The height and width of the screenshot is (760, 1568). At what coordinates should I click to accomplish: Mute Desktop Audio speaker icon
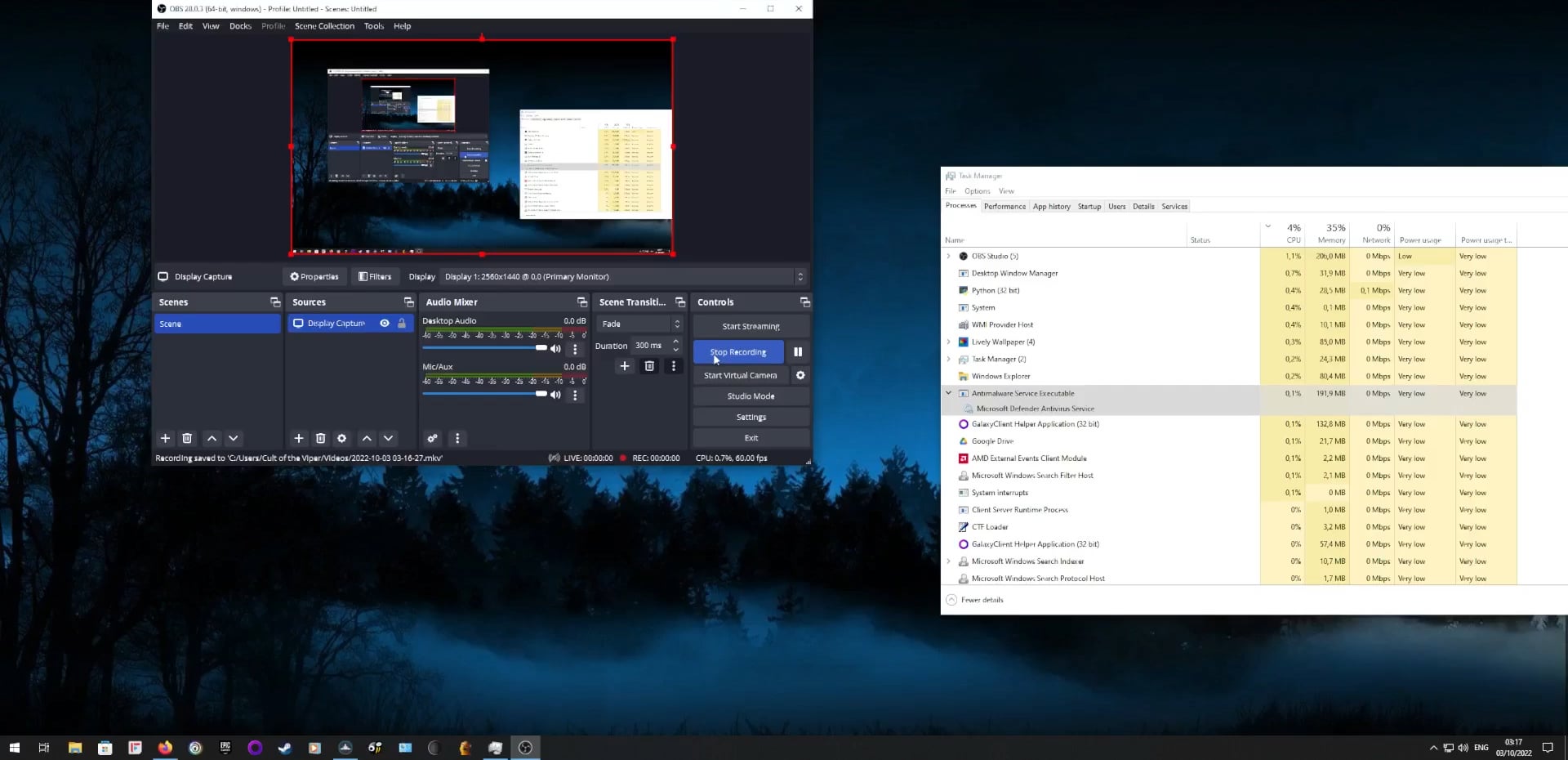coord(556,349)
